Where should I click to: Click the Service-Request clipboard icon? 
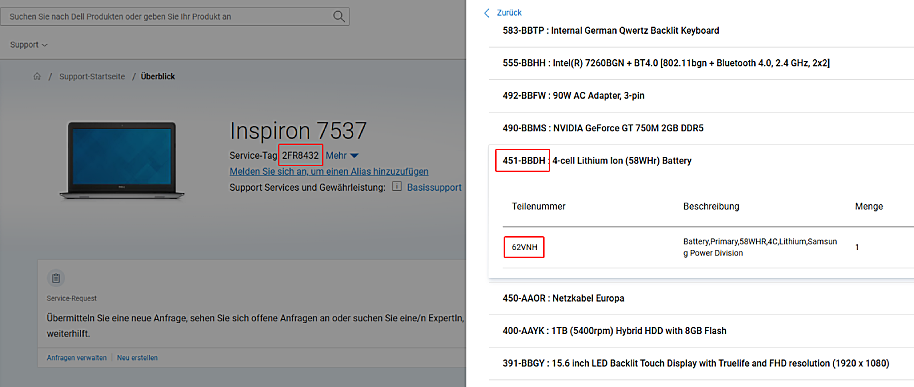tap(56, 278)
